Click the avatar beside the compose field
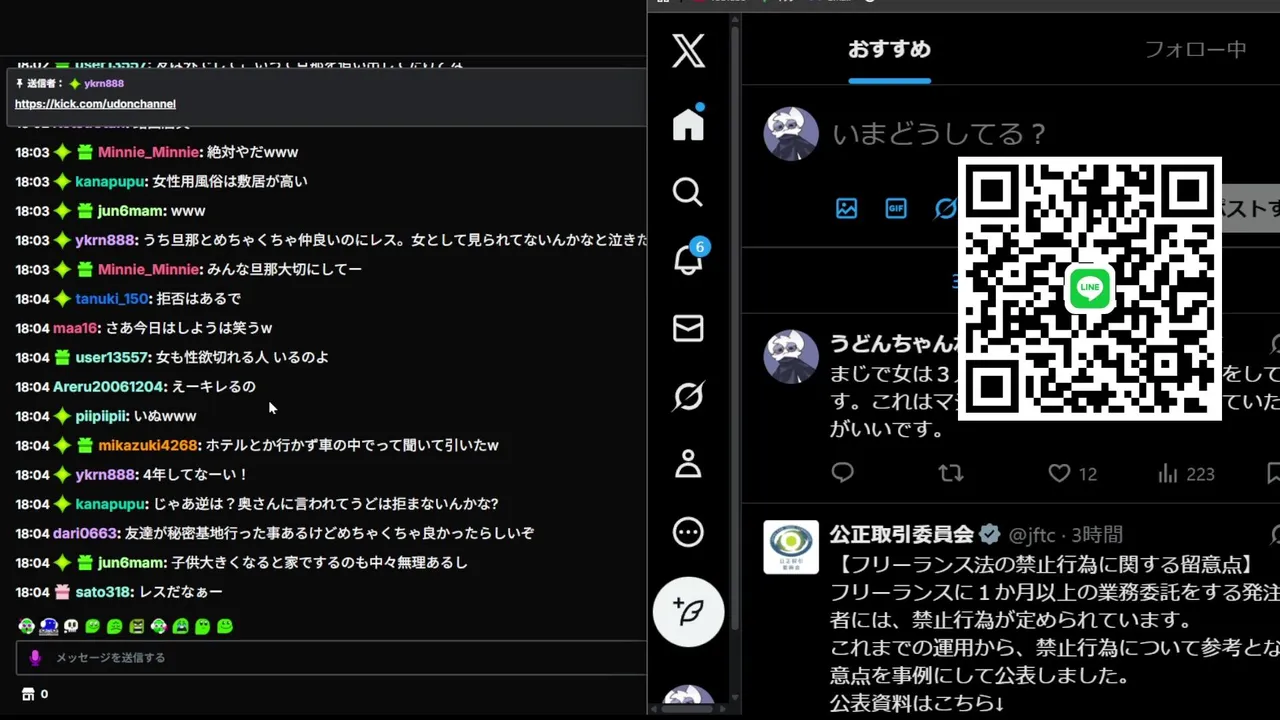1280x720 pixels. [x=791, y=133]
